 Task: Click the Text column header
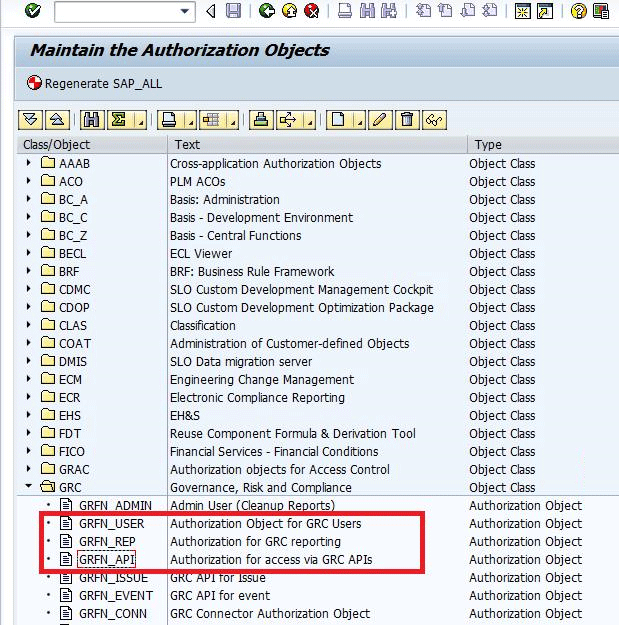point(317,144)
